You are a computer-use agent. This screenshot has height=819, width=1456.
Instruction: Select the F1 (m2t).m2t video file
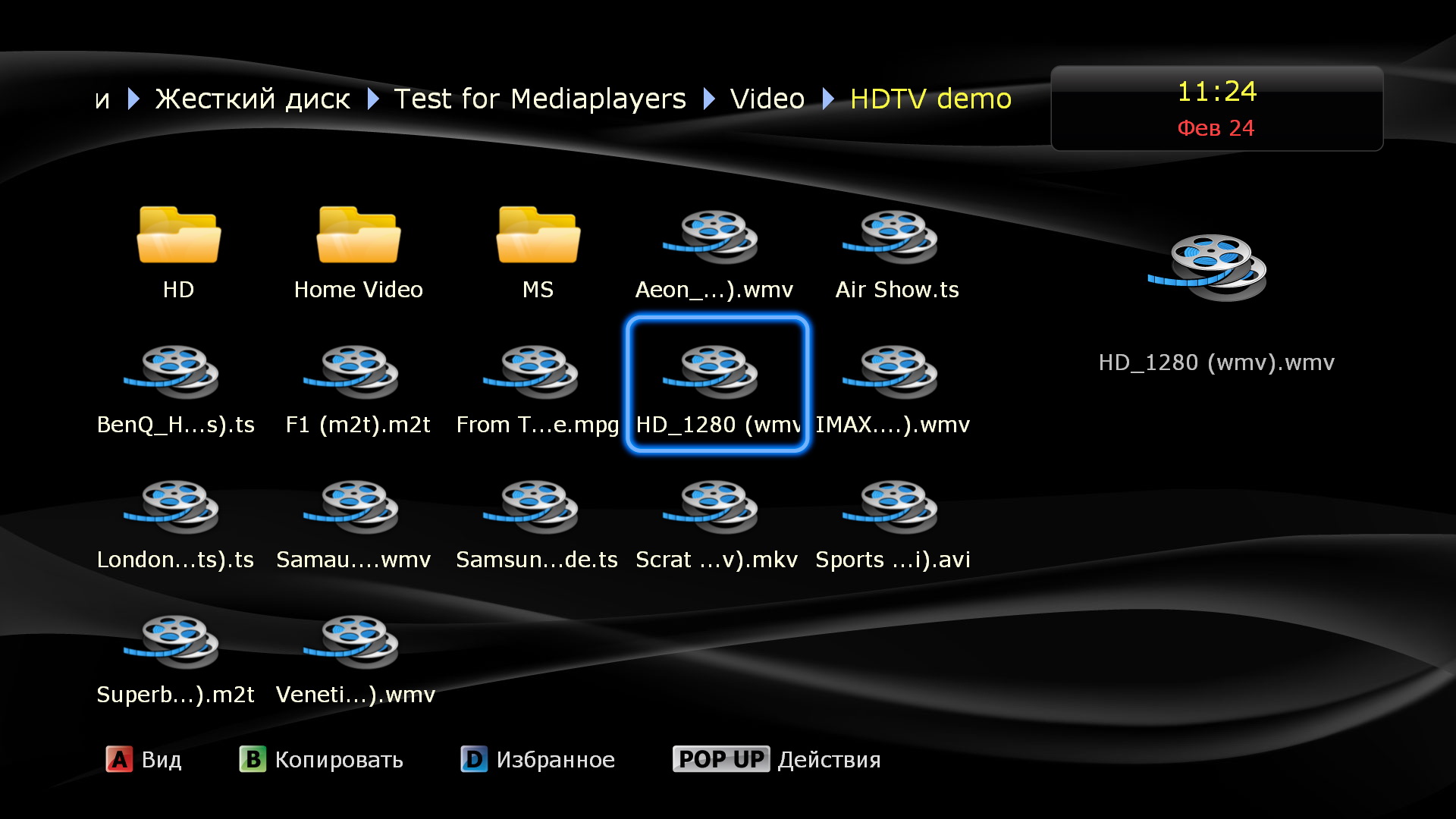coord(358,372)
